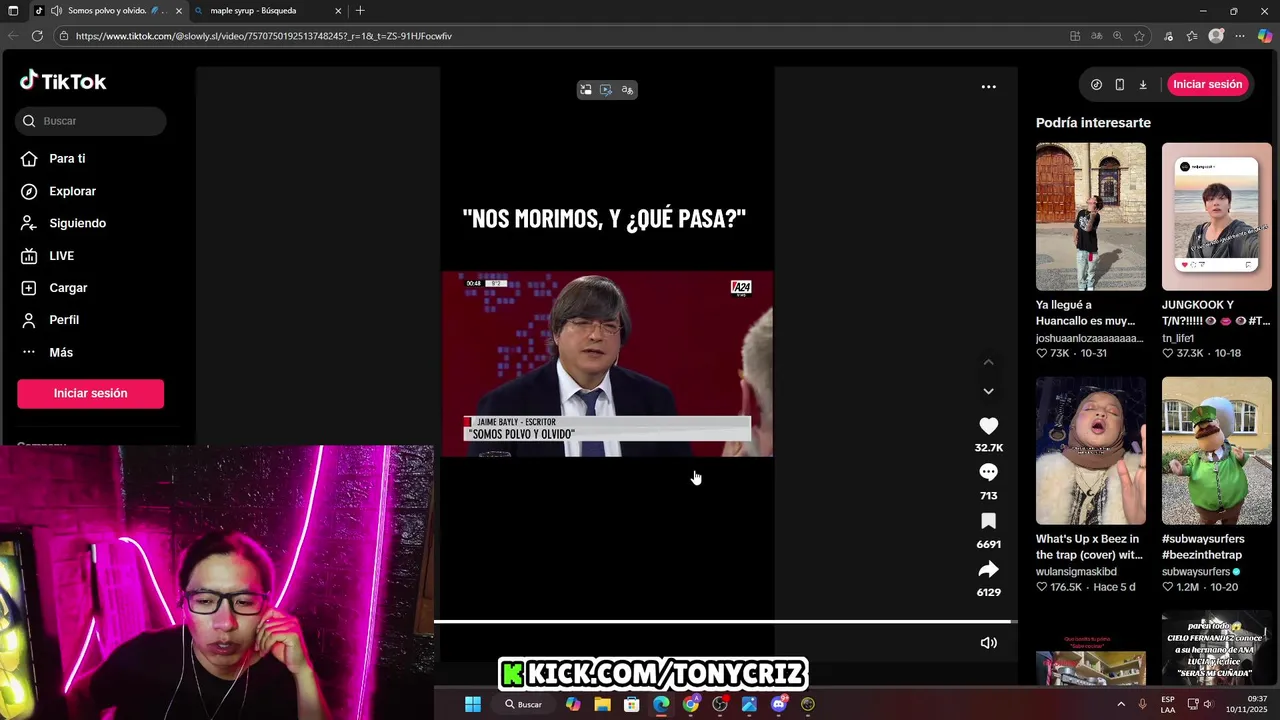Open the What's Up x Beez thumbnail
The height and width of the screenshot is (720, 1280).
click(1090, 450)
